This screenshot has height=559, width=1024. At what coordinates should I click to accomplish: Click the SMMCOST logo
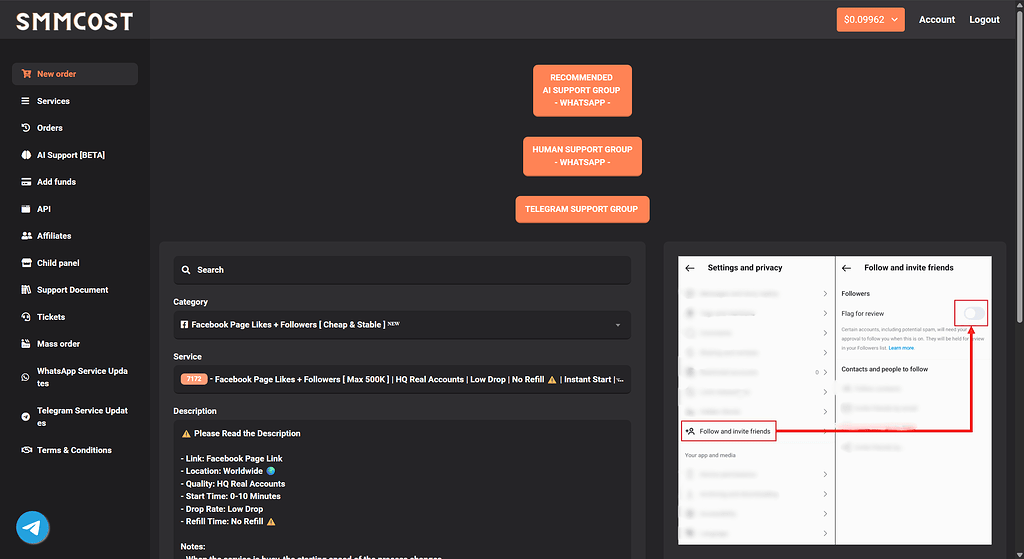pos(74,22)
